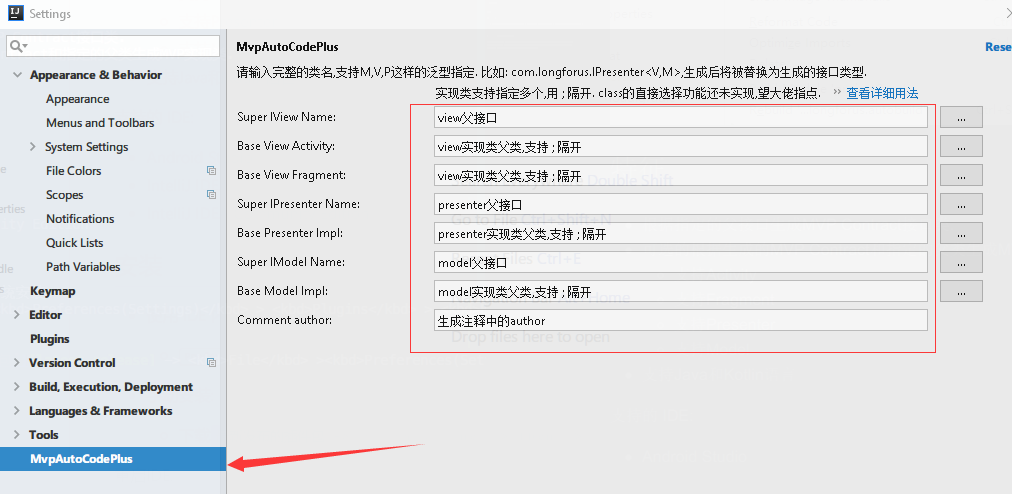Screen dimensions: 1012x494
Task: Click the Scopes project-level icon
Action: tap(211, 194)
